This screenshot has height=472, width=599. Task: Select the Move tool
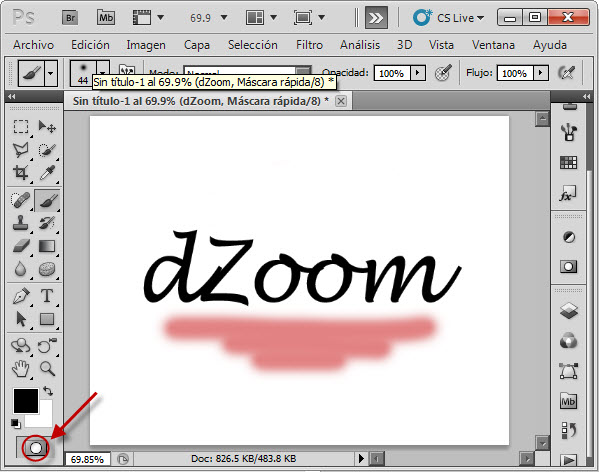pyautogui.click(x=47, y=126)
